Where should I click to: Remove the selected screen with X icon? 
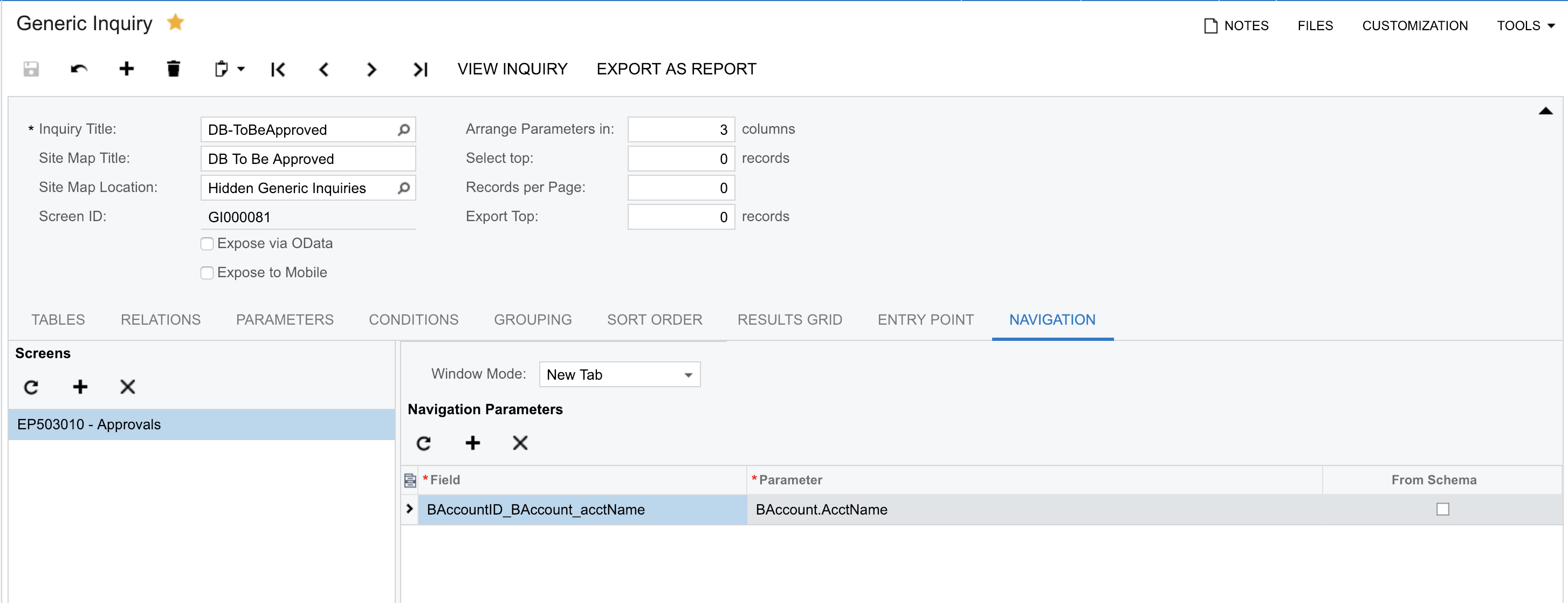point(127,387)
